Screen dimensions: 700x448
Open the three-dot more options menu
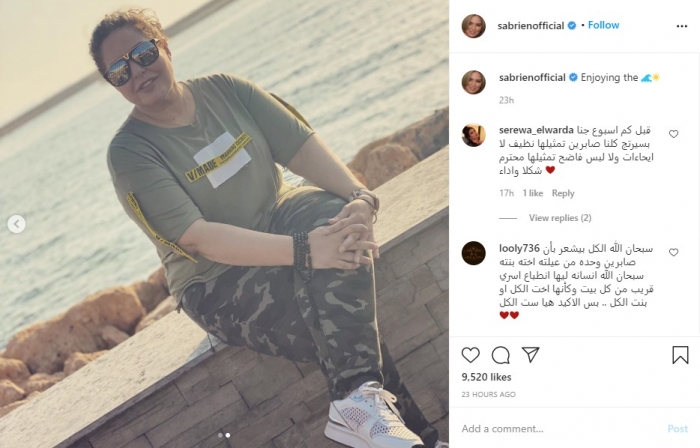[x=682, y=26]
